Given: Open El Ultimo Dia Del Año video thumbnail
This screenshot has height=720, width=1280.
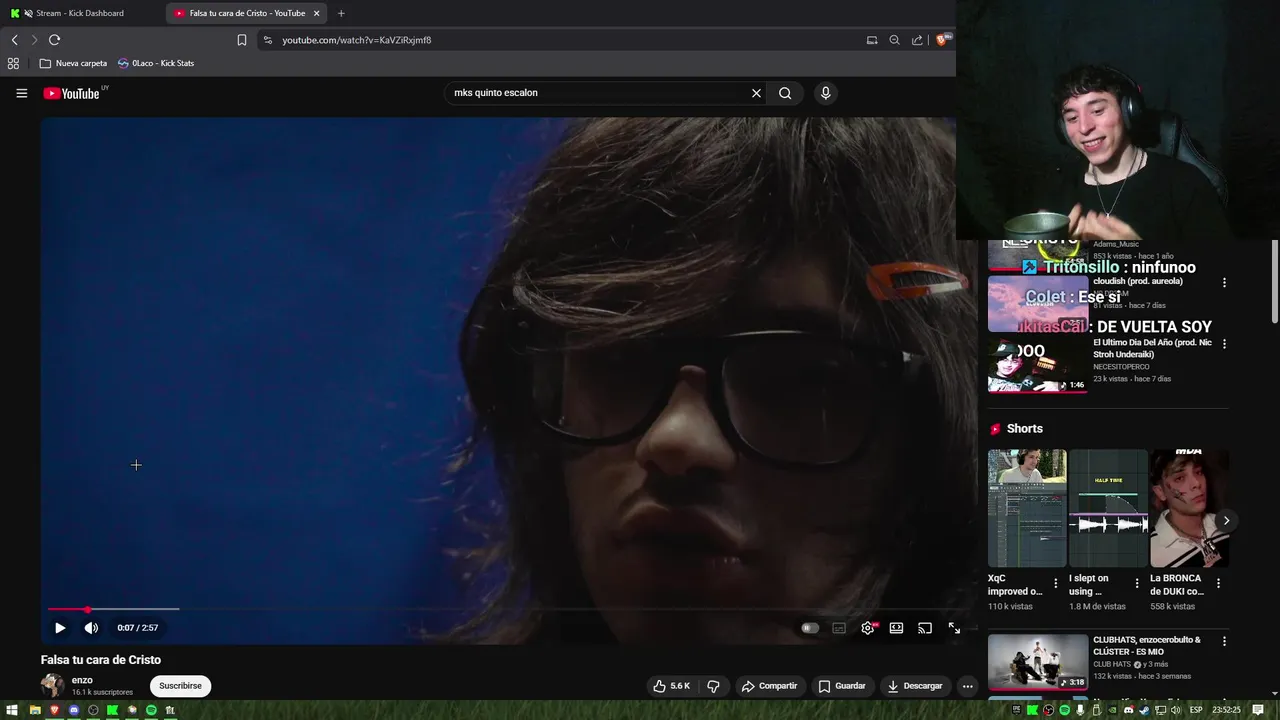Looking at the screenshot, I should coord(1038,365).
